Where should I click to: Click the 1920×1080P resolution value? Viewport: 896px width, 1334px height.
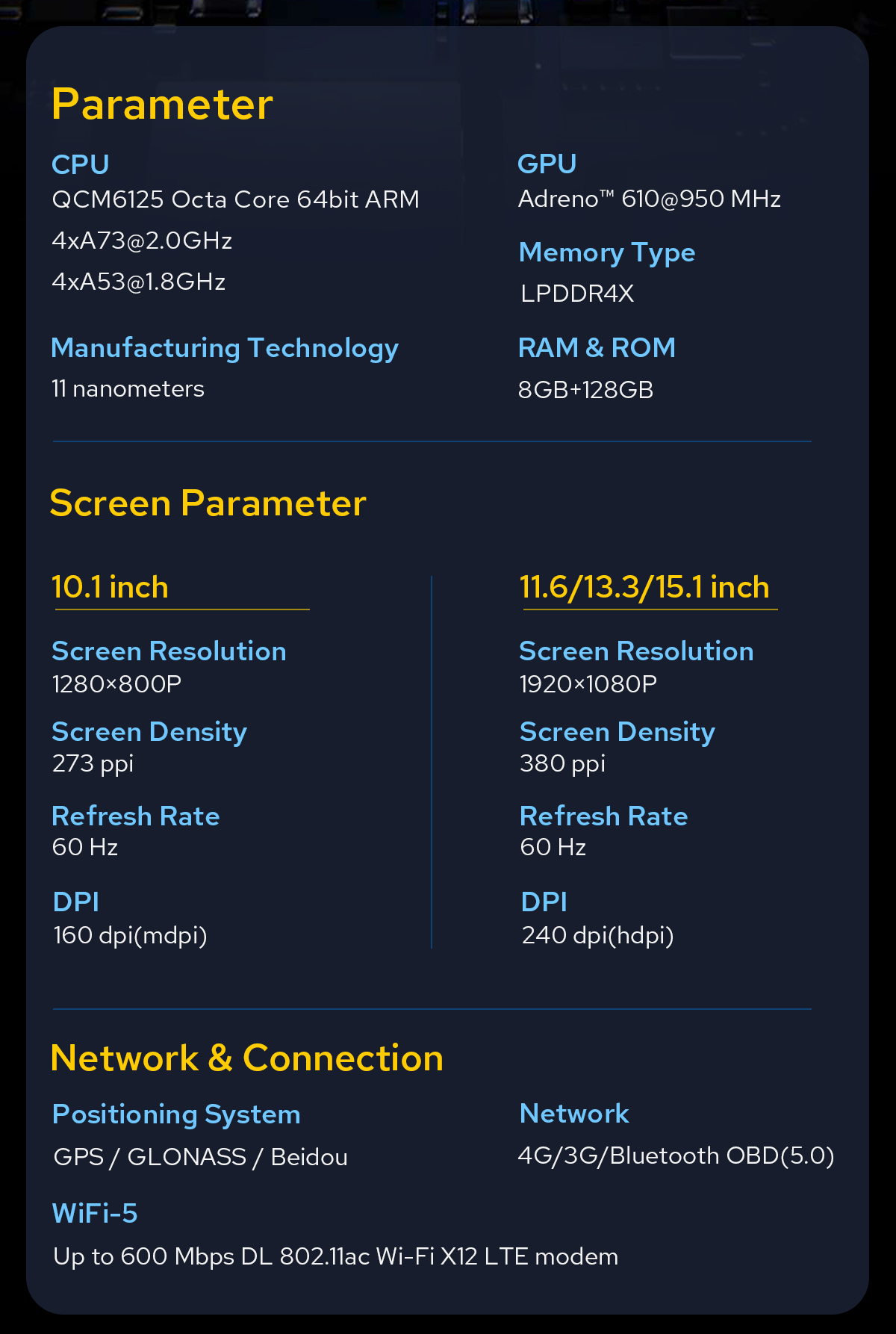point(588,684)
